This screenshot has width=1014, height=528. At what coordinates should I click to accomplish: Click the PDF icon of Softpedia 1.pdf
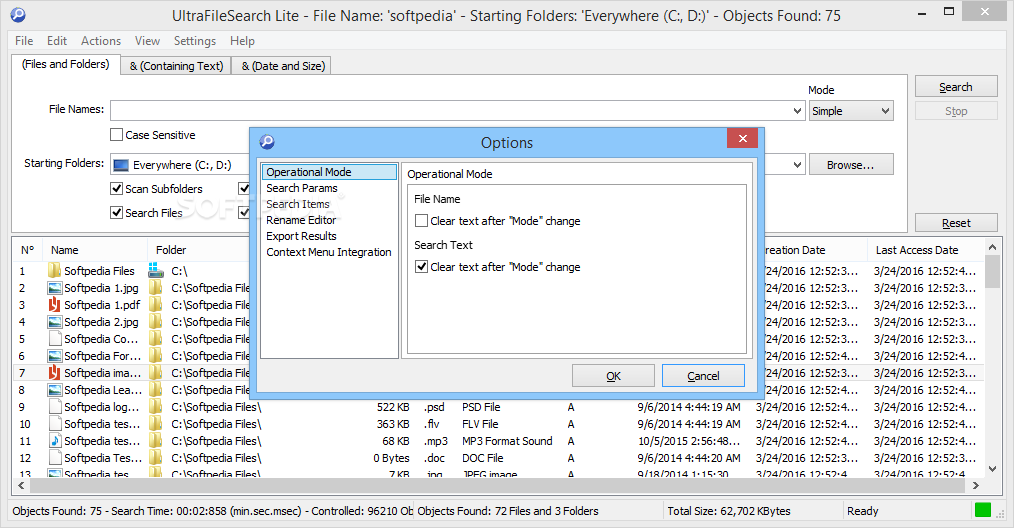point(54,305)
